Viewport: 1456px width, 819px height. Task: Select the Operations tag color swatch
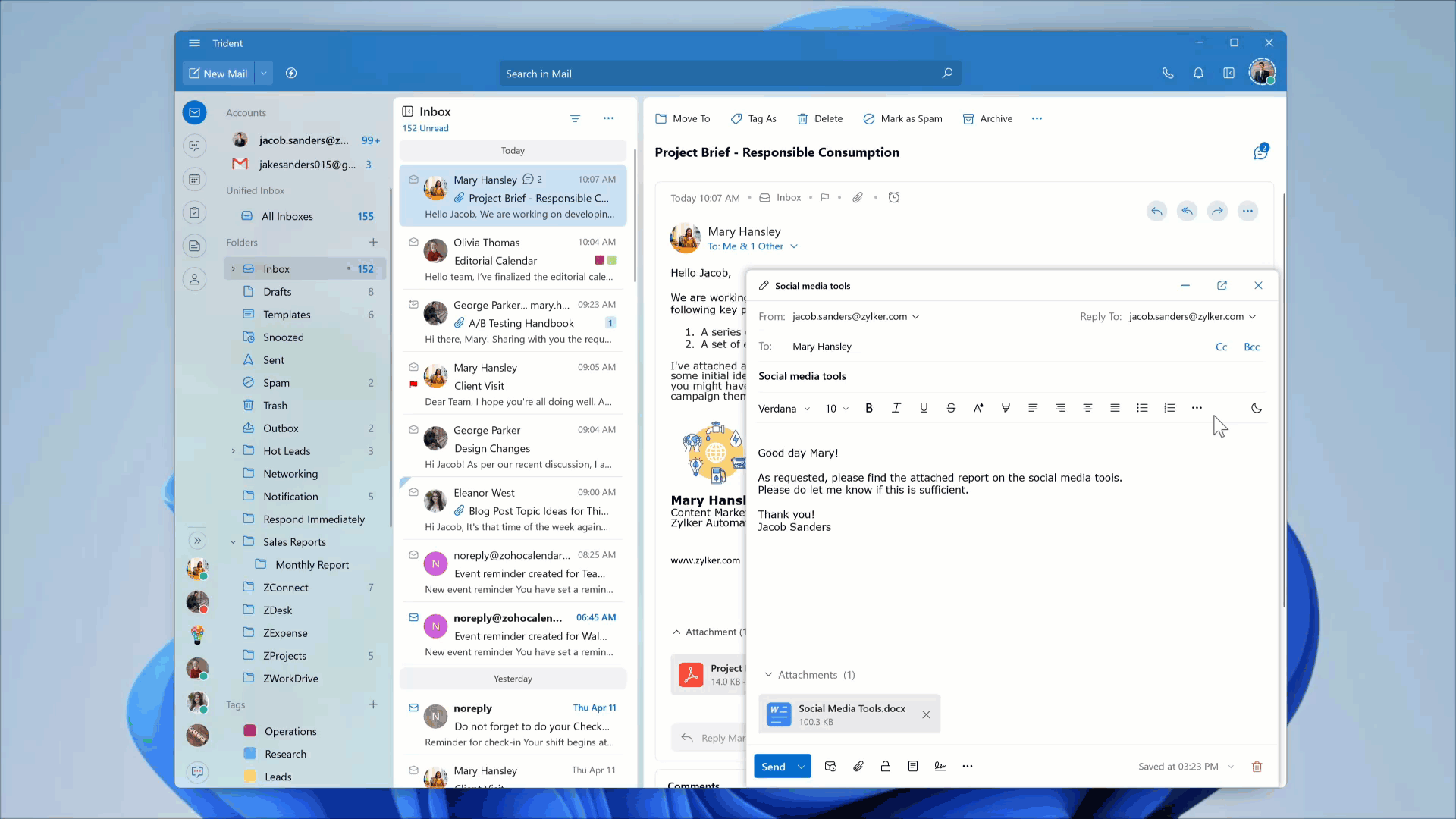point(249,731)
